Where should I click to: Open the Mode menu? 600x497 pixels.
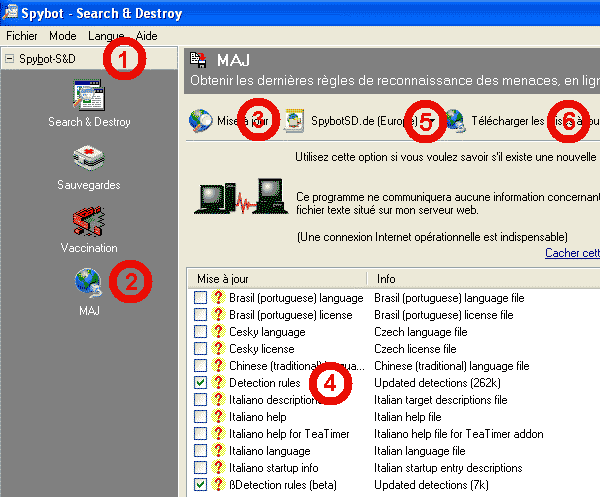coord(63,36)
